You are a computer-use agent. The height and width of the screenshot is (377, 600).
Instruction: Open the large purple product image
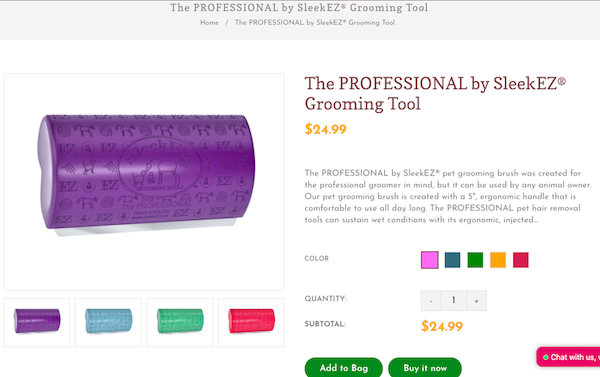point(144,182)
